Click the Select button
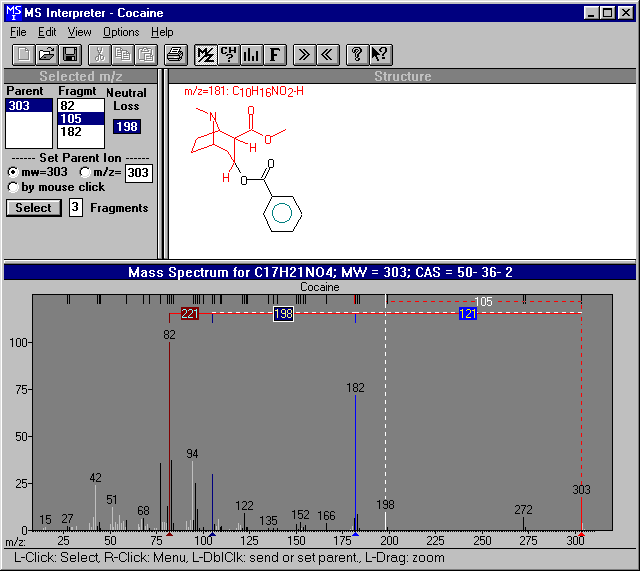Viewport: 640px width, 571px height. (x=34, y=208)
